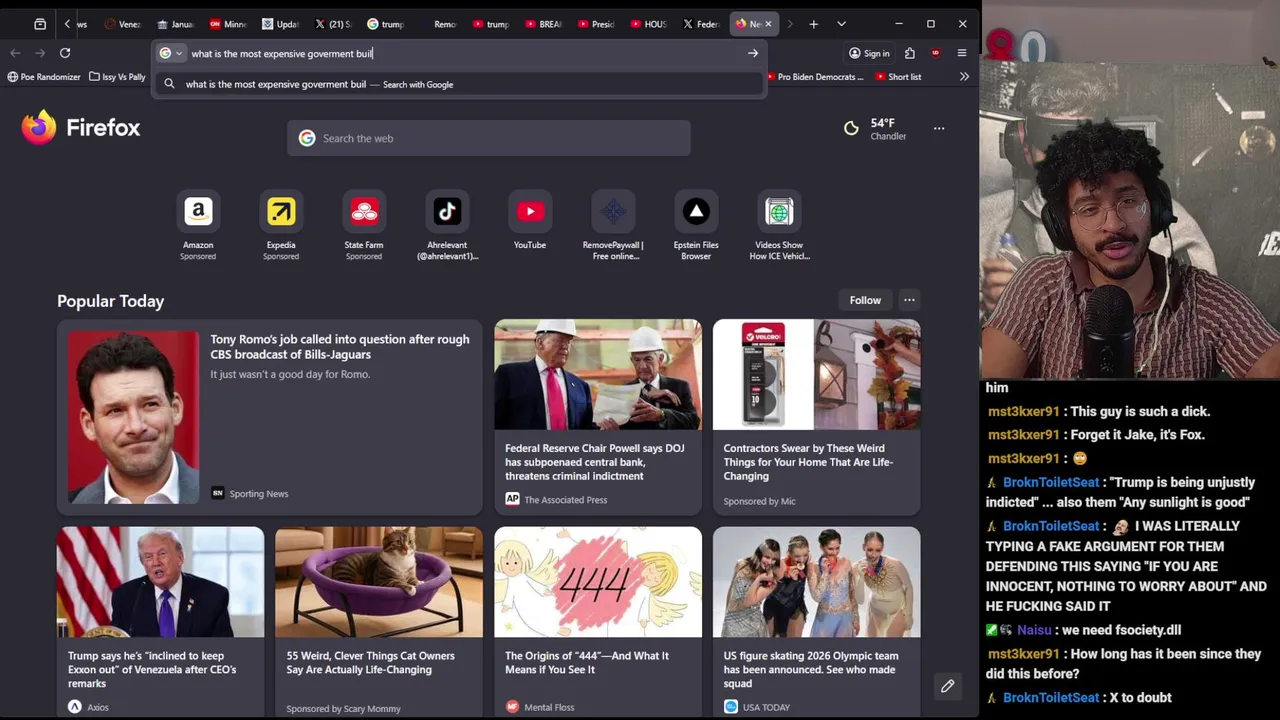Open the search engine selector in the address bar
Screen dimensions: 1280x720
coord(171,54)
